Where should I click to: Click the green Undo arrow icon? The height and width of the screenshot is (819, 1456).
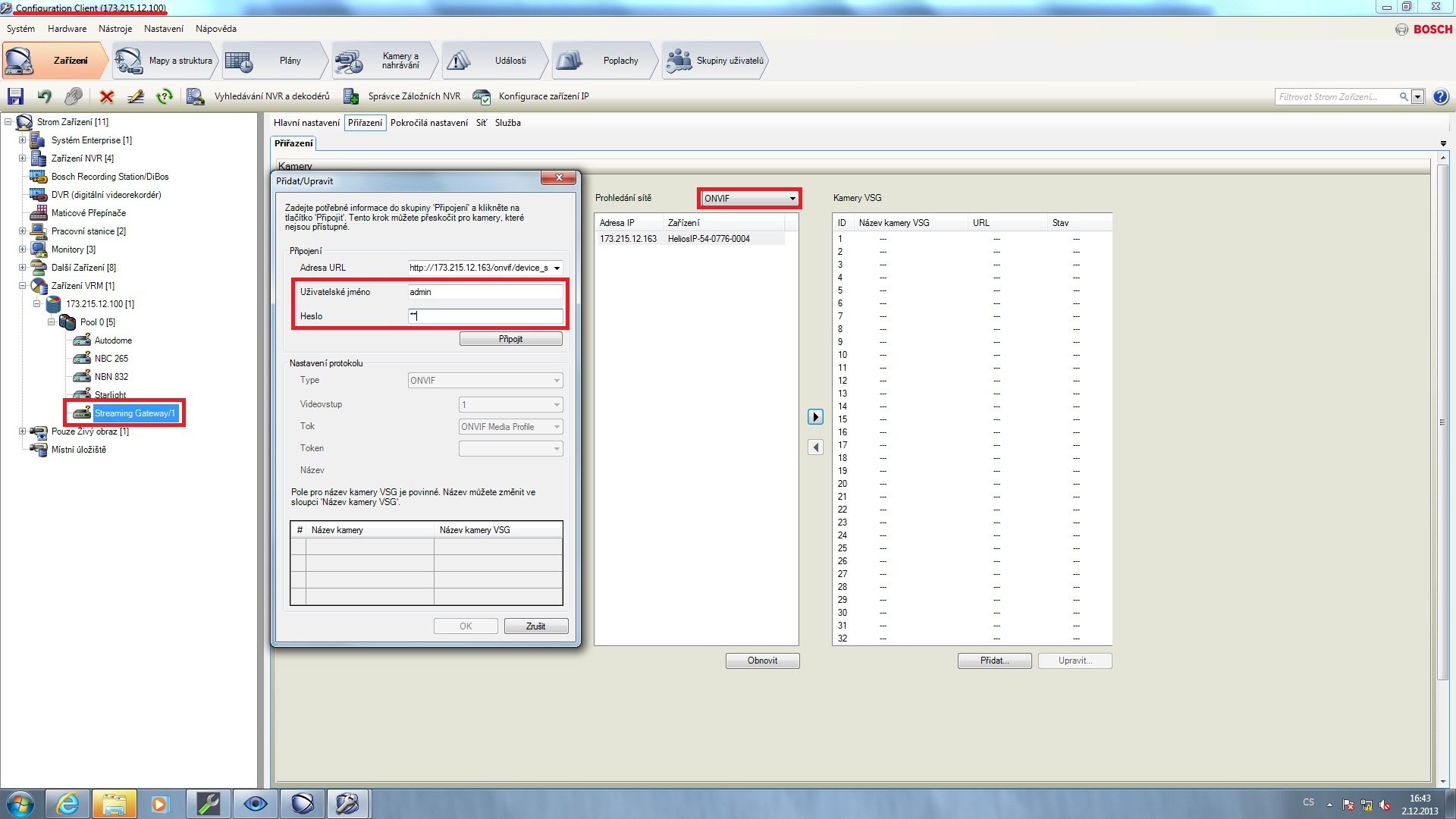pos(45,96)
